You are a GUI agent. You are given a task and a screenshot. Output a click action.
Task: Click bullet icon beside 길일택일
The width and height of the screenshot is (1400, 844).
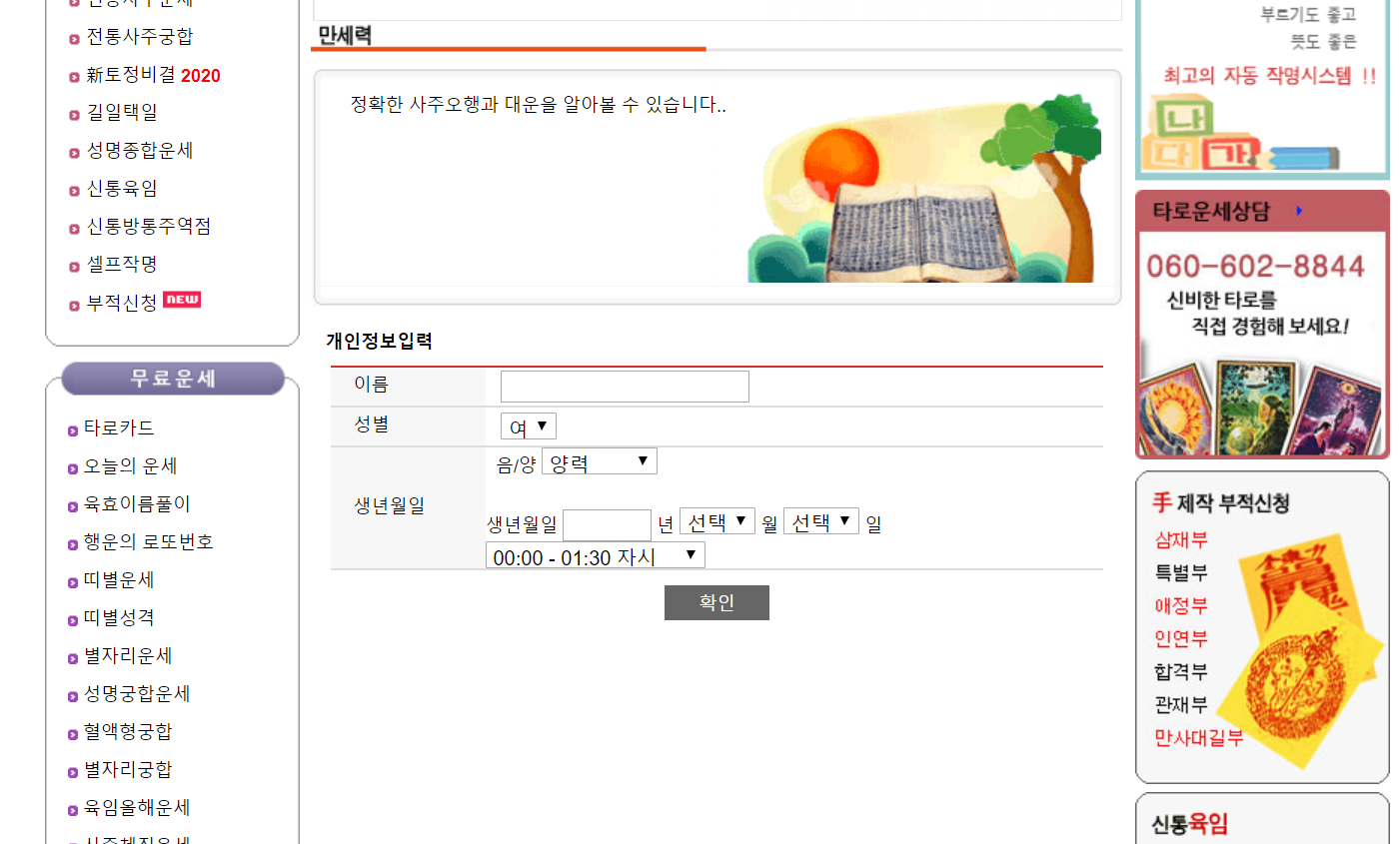click(74, 116)
